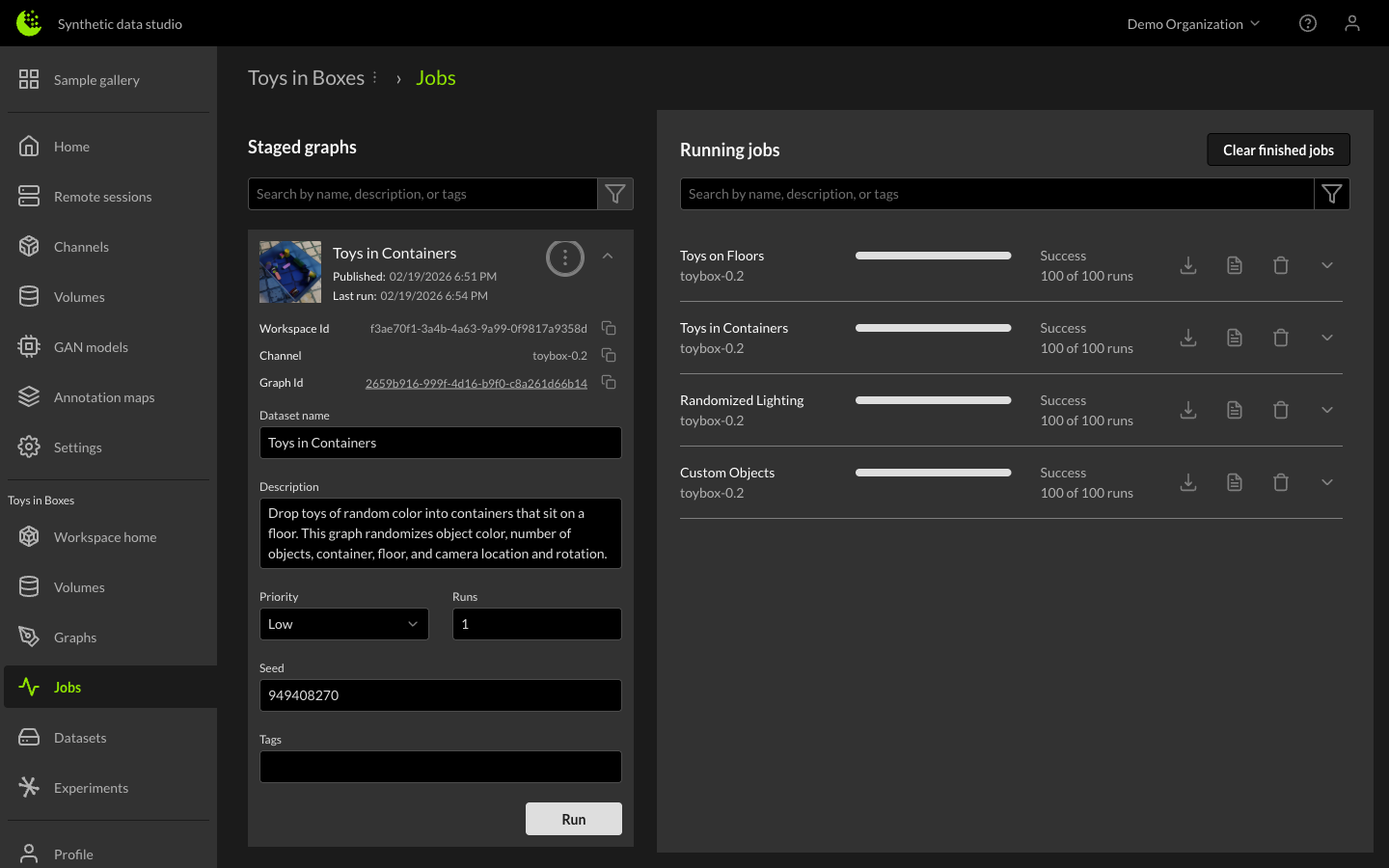View logs for Toys in Containers job
Image resolution: width=1389 pixels, height=868 pixels.
click(1235, 338)
